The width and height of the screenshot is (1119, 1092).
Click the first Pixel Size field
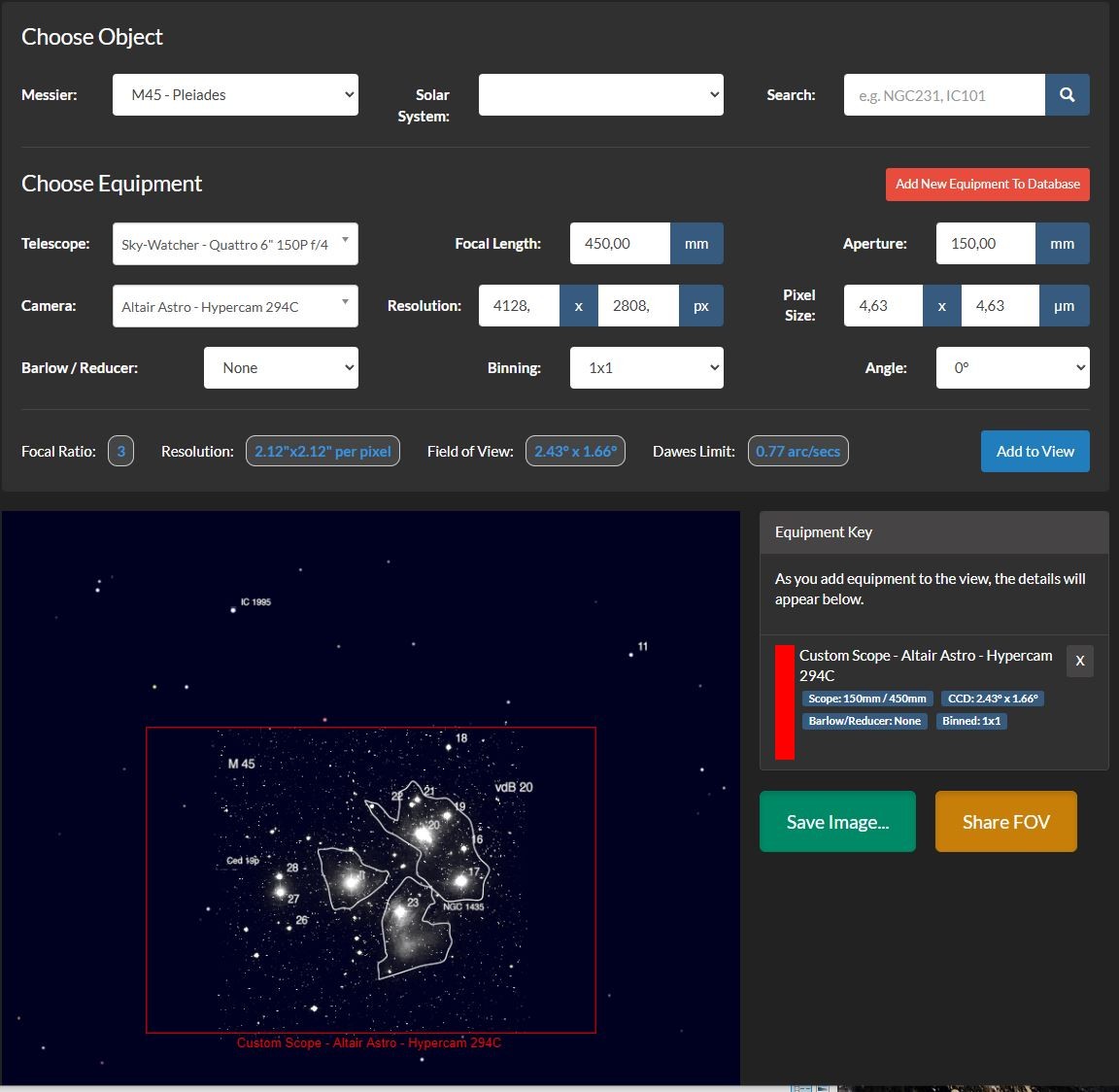(884, 305)
